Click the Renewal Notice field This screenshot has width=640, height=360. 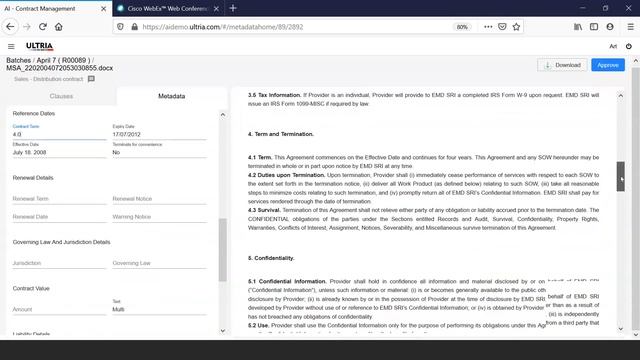click(159, 199)
